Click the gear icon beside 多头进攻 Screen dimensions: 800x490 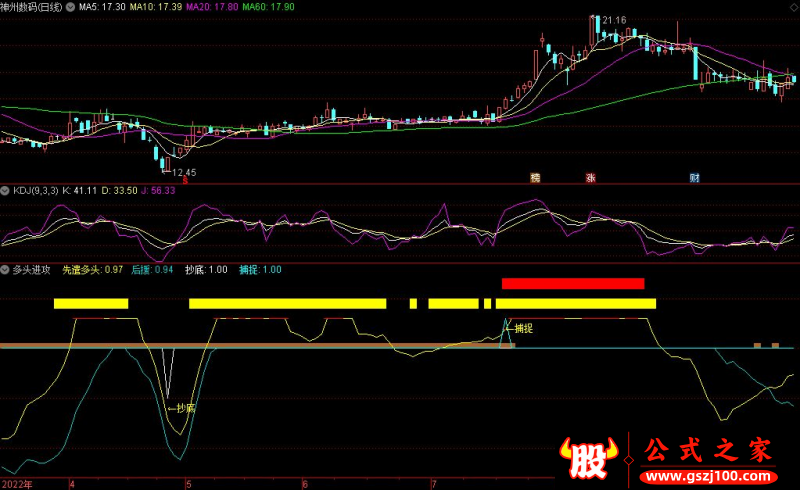tap(5, 270)
